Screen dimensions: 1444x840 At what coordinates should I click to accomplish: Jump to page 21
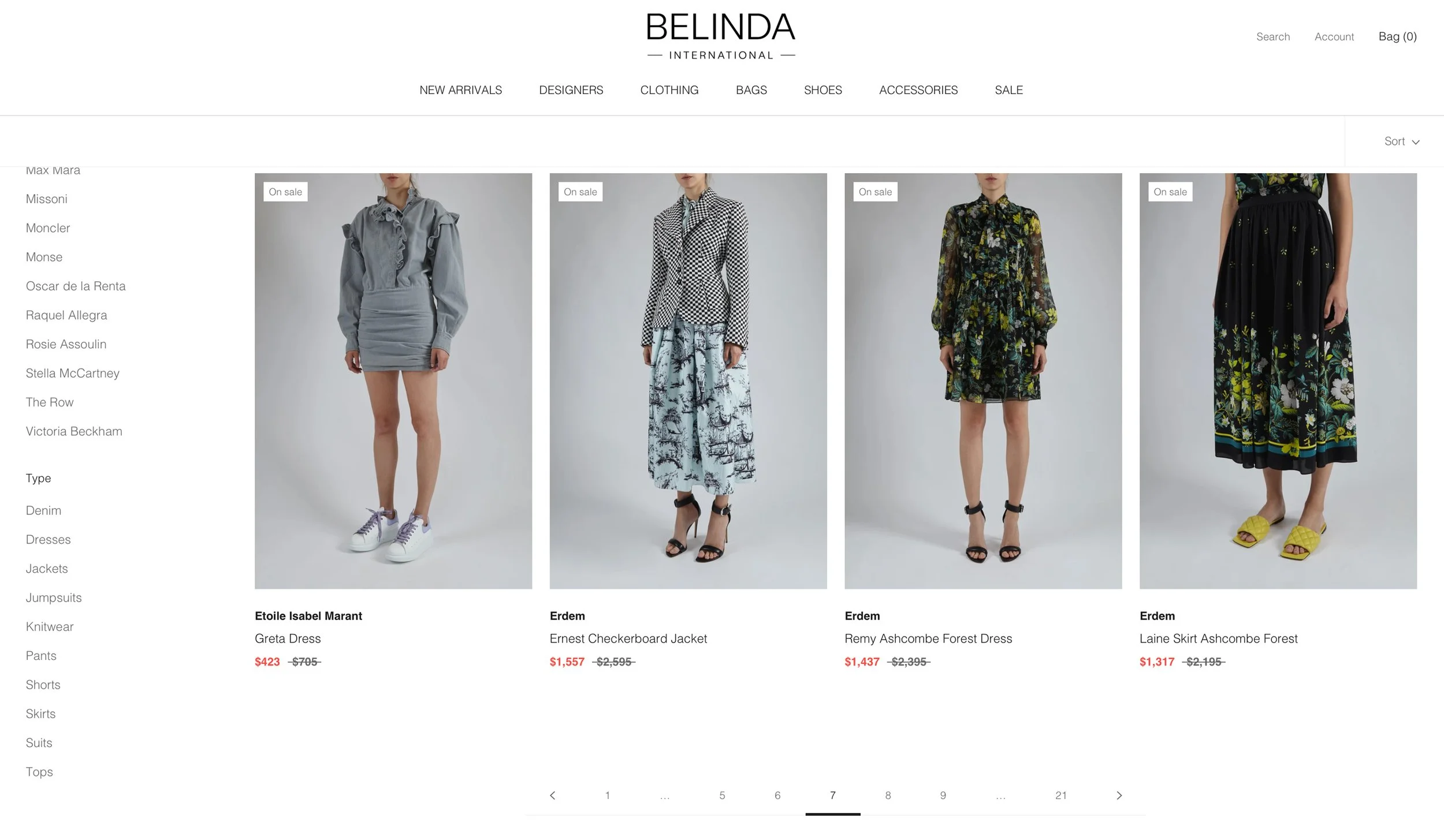click(x=1060, y=796)
